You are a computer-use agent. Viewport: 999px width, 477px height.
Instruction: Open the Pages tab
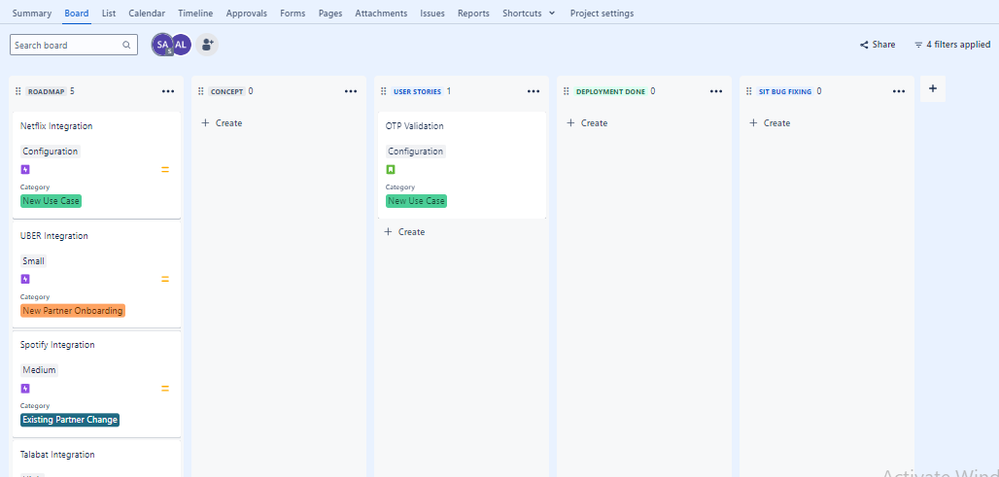pyautogui.click(x=330, y=13)
